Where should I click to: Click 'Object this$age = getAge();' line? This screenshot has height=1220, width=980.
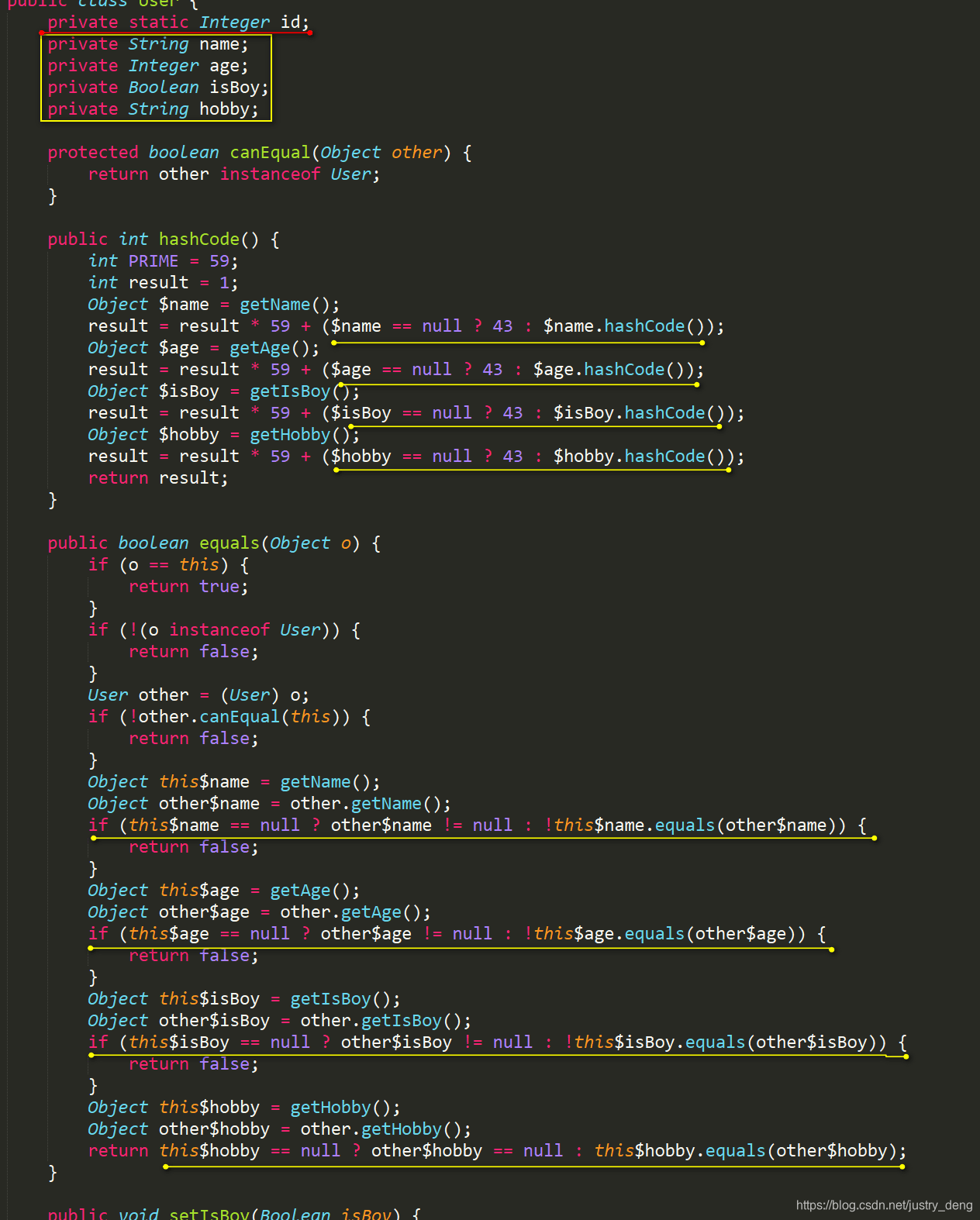[223, 891]
